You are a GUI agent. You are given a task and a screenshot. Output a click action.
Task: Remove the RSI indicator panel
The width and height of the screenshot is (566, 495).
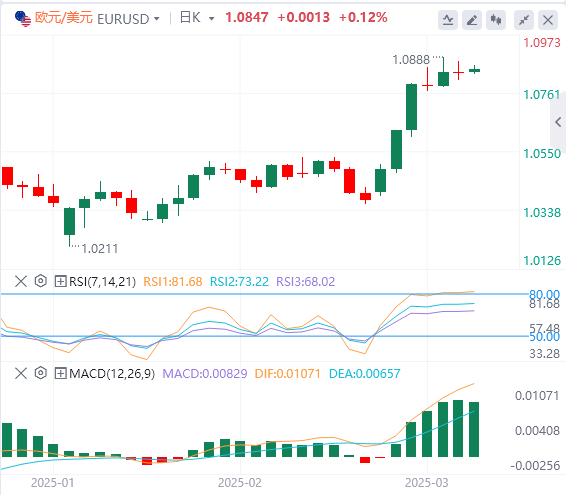pos(21,281)
